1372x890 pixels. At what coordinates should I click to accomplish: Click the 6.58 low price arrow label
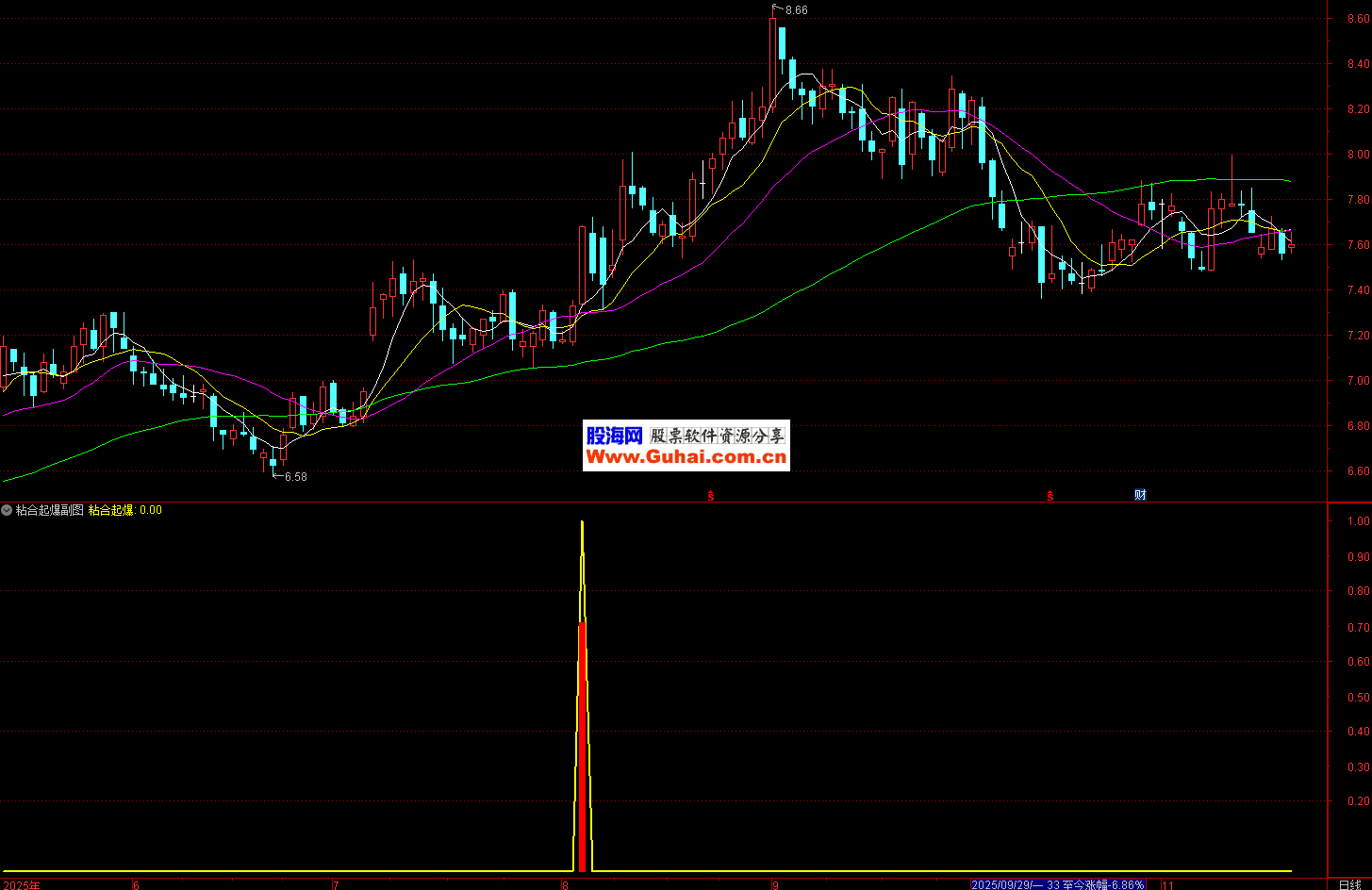(292, 477)
